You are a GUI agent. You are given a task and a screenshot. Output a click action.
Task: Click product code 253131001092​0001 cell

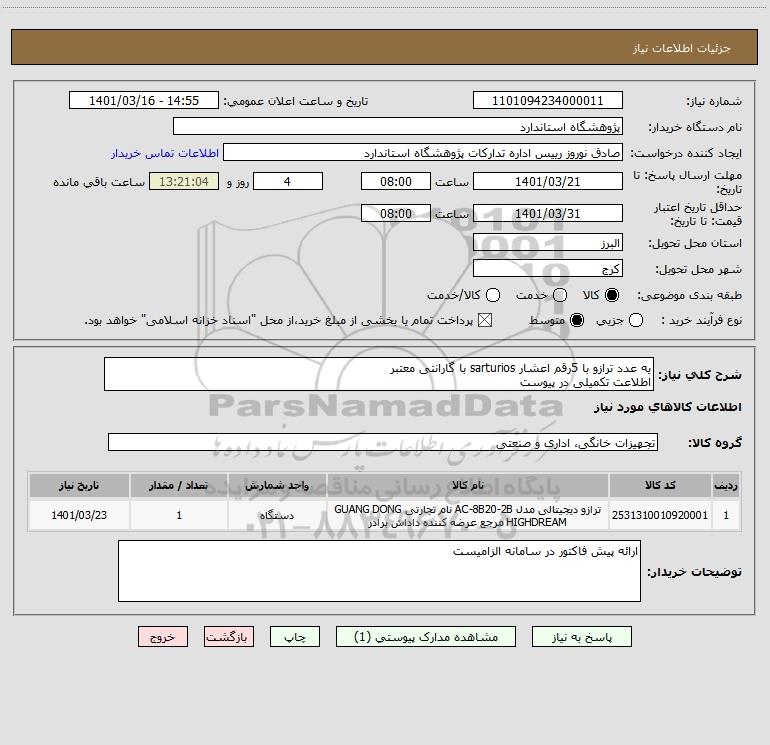click(x=660, y=515)
